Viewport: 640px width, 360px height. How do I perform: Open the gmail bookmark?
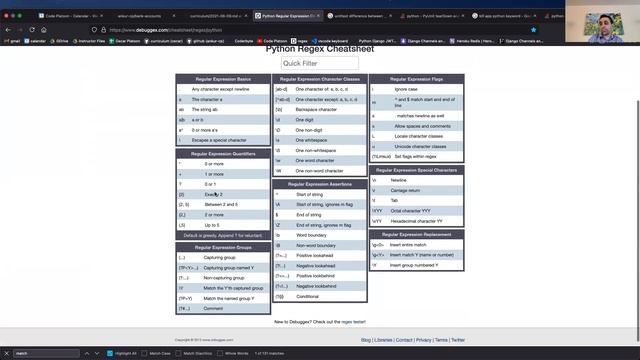pos(12,41)
